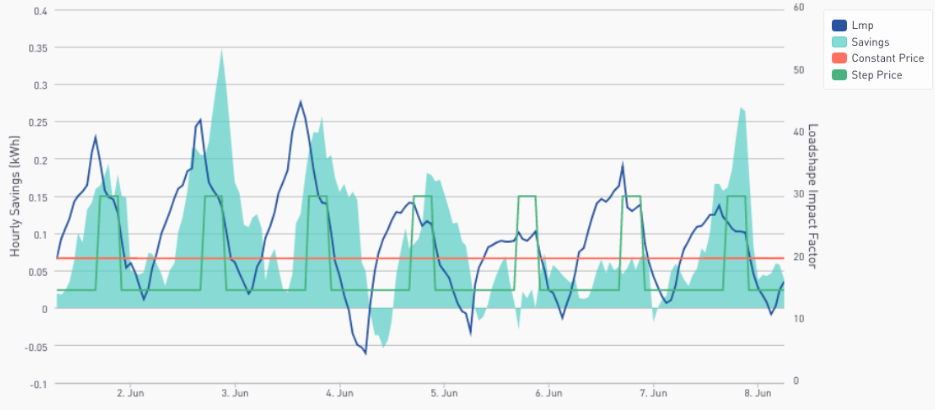
Task: Select the 6. Jun x-axis date label
Action: (549, 393)
